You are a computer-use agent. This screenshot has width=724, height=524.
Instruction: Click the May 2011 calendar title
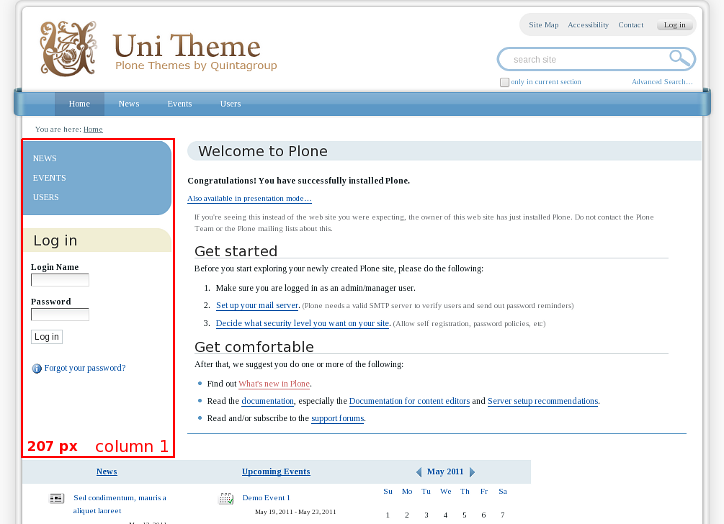(x=445, y=471)
